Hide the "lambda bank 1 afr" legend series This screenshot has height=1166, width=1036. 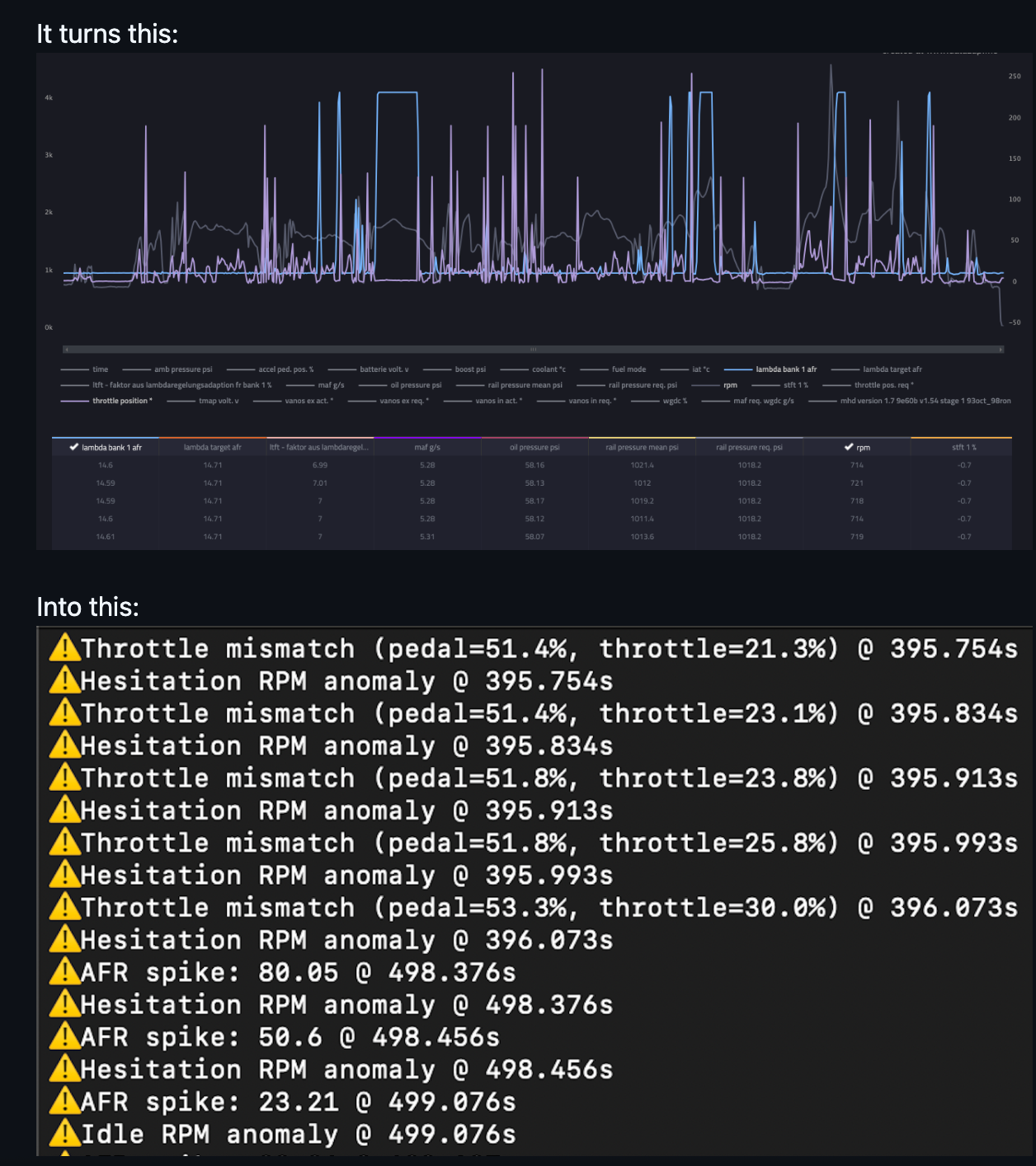[785, 369]
